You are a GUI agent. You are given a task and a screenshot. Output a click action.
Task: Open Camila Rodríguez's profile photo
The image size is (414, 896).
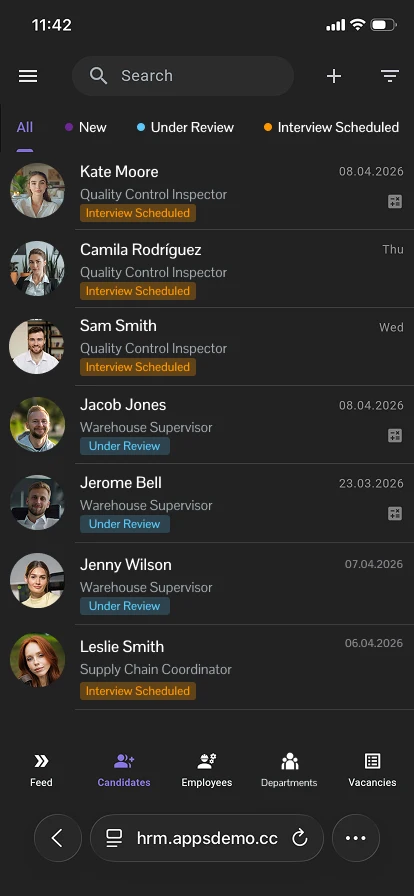pyautogui.click(x=37, y=268)
